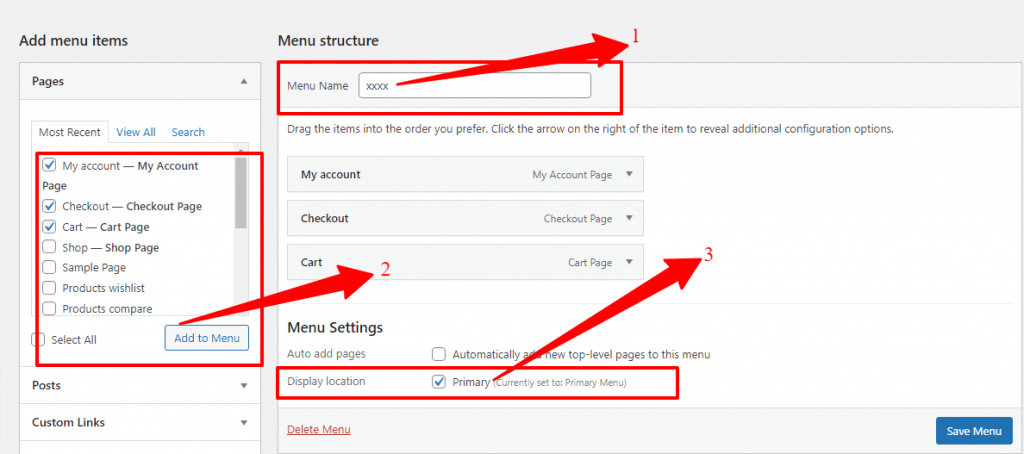Image resolution: width=1024 pixels, height=454 pixels.
Task: Click the 'Checkout Page' type label
Action: 578,219
